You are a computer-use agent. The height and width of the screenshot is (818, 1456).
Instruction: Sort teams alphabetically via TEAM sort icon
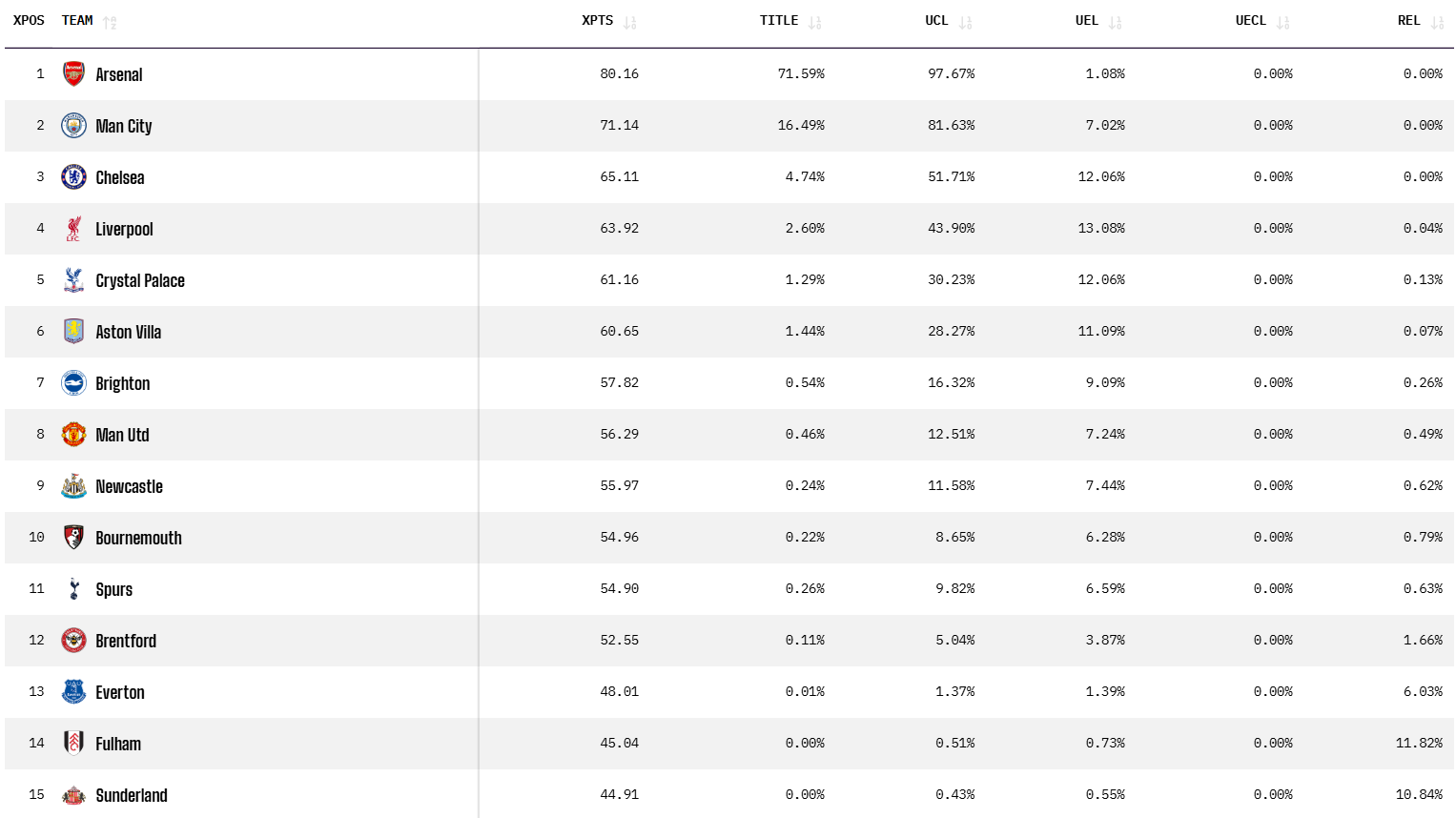click(110, 22)
